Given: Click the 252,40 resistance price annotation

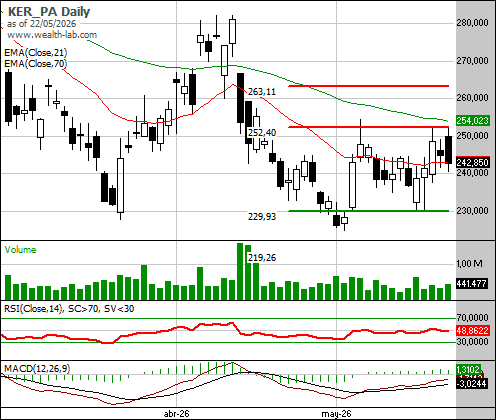Looking at the screenshot, I should coord(262,133).
